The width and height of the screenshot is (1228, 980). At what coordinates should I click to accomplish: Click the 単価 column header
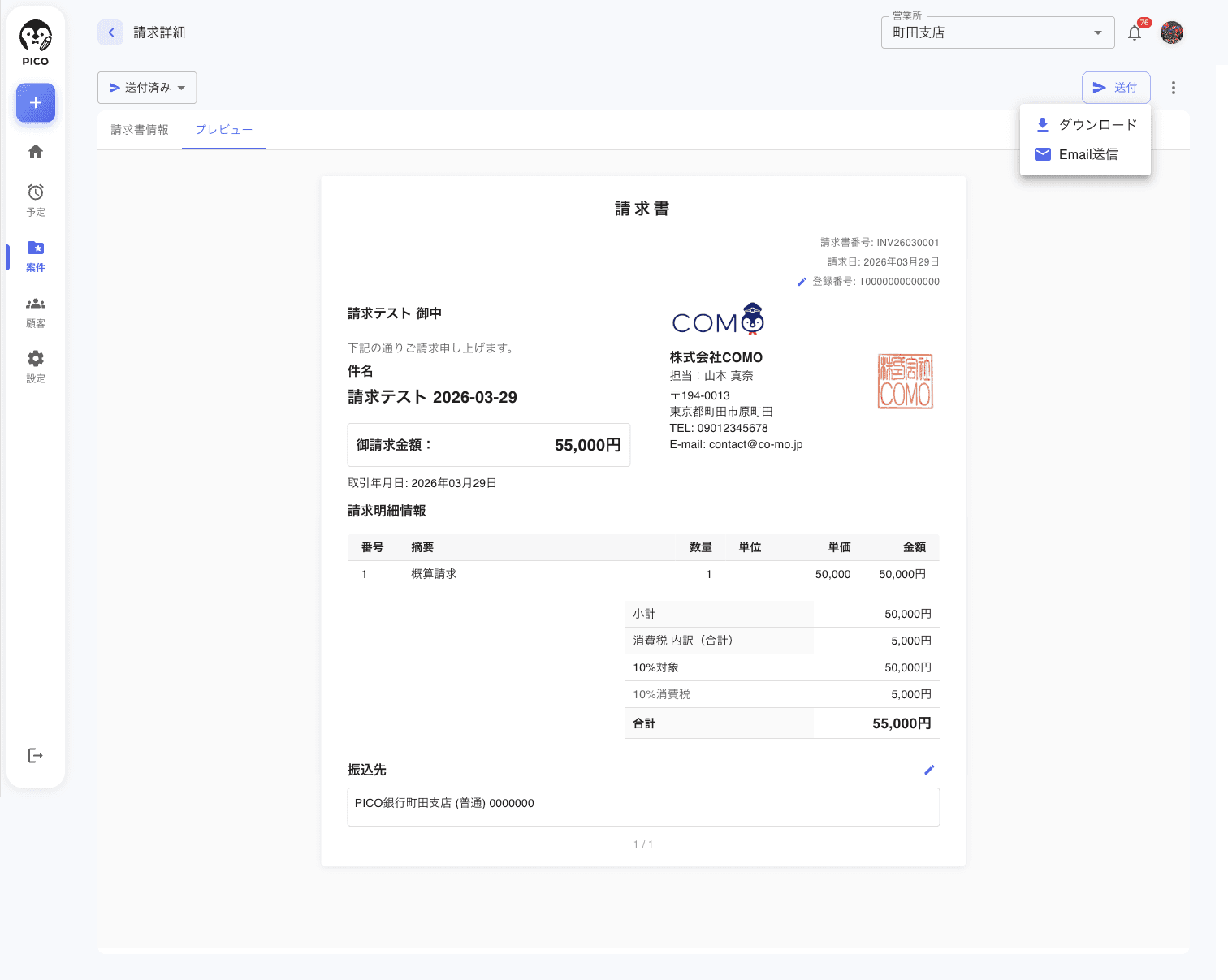(839, 547)
